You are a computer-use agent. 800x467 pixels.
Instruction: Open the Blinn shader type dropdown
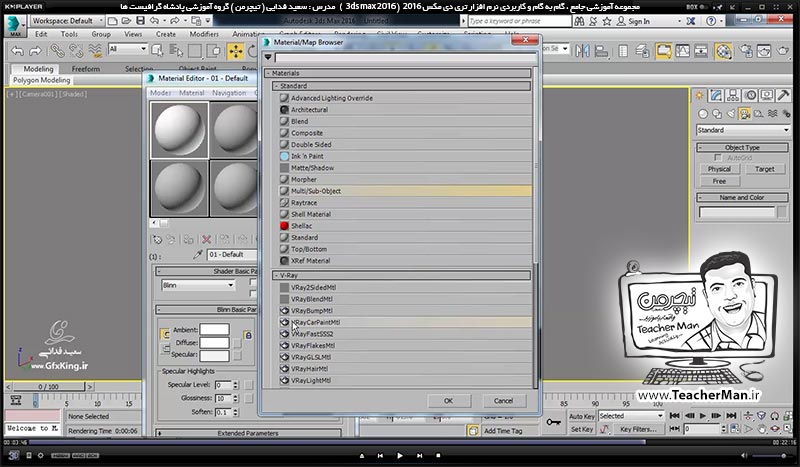tap(198, 285)
